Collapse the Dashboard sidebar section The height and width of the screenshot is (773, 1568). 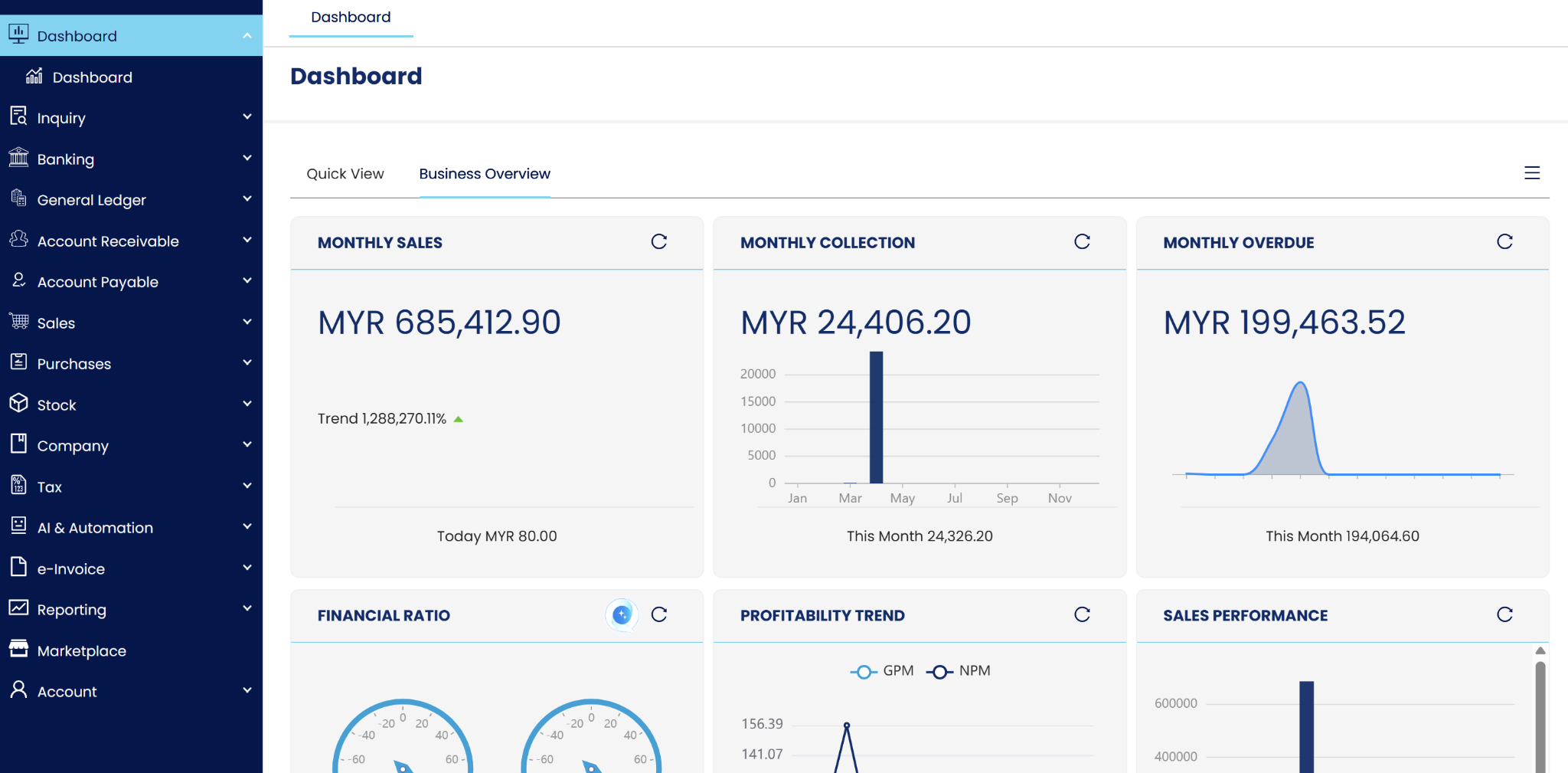247,36
